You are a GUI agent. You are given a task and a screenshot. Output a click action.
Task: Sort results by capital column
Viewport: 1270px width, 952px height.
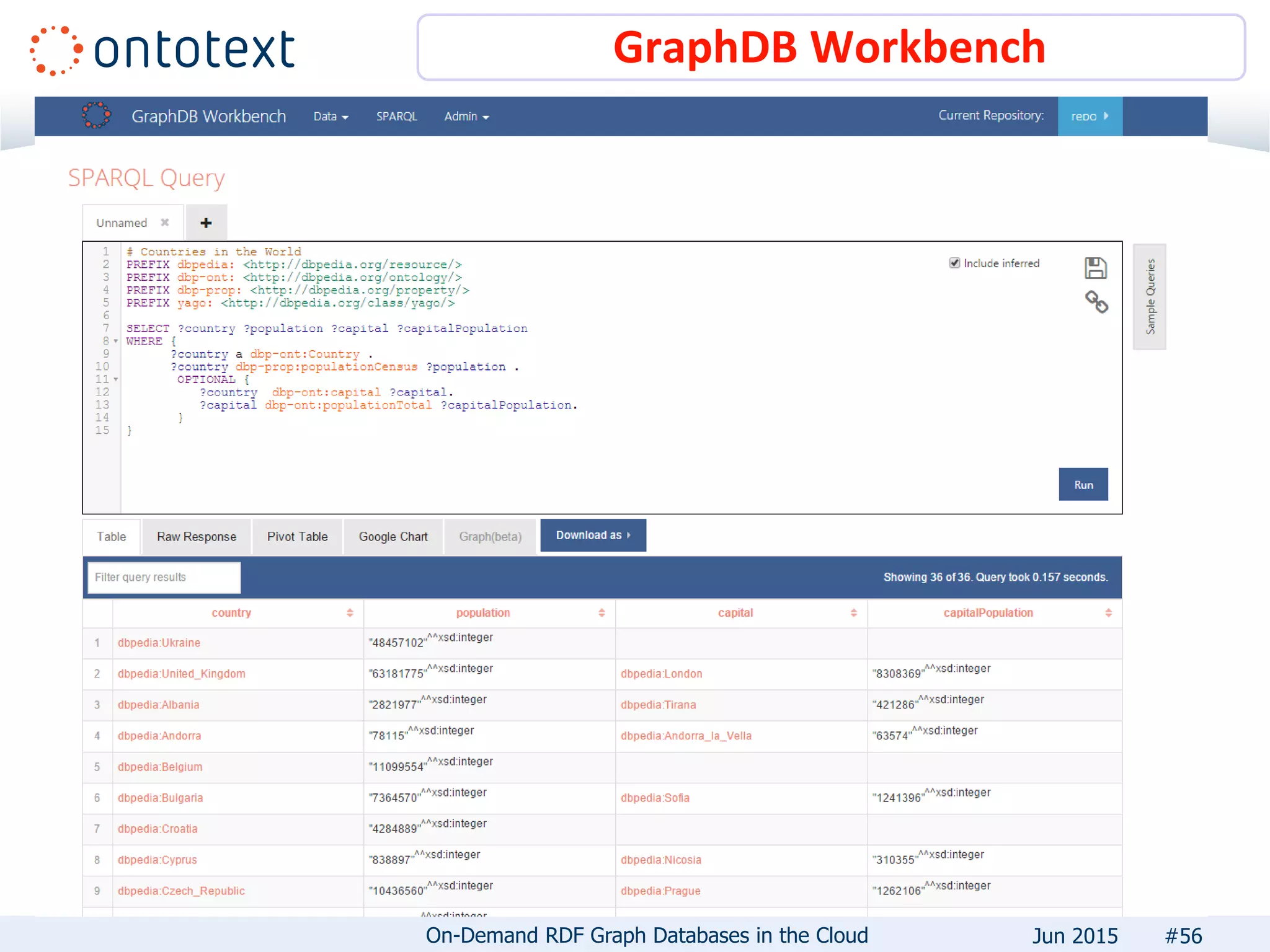tap(854, 613)
